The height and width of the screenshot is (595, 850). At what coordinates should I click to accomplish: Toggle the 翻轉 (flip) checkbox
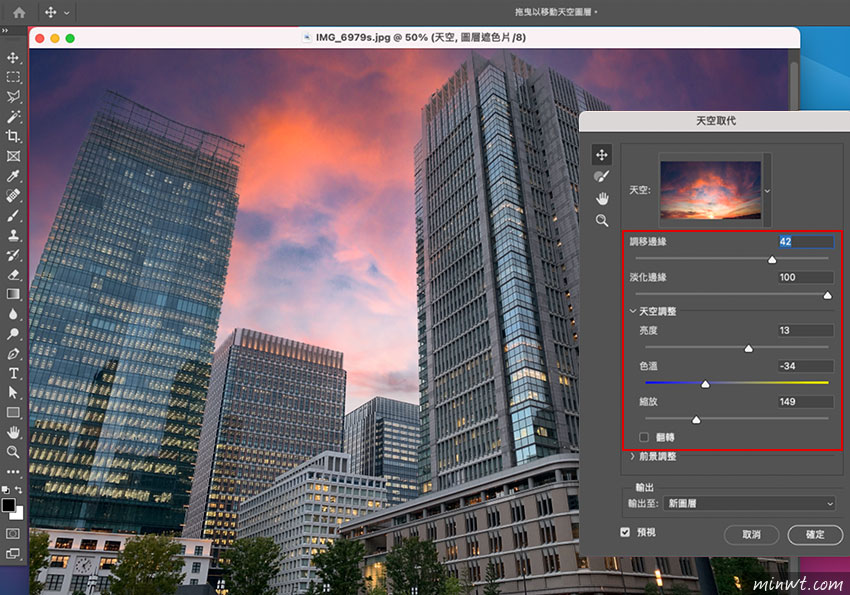[644, 437]
